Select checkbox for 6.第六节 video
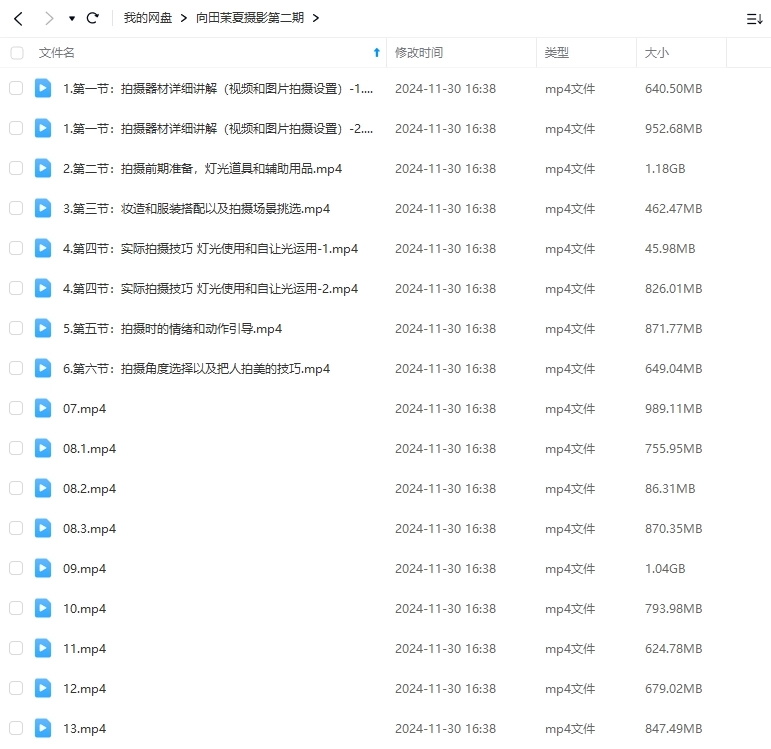771x749 pixels. pos(16,368)
